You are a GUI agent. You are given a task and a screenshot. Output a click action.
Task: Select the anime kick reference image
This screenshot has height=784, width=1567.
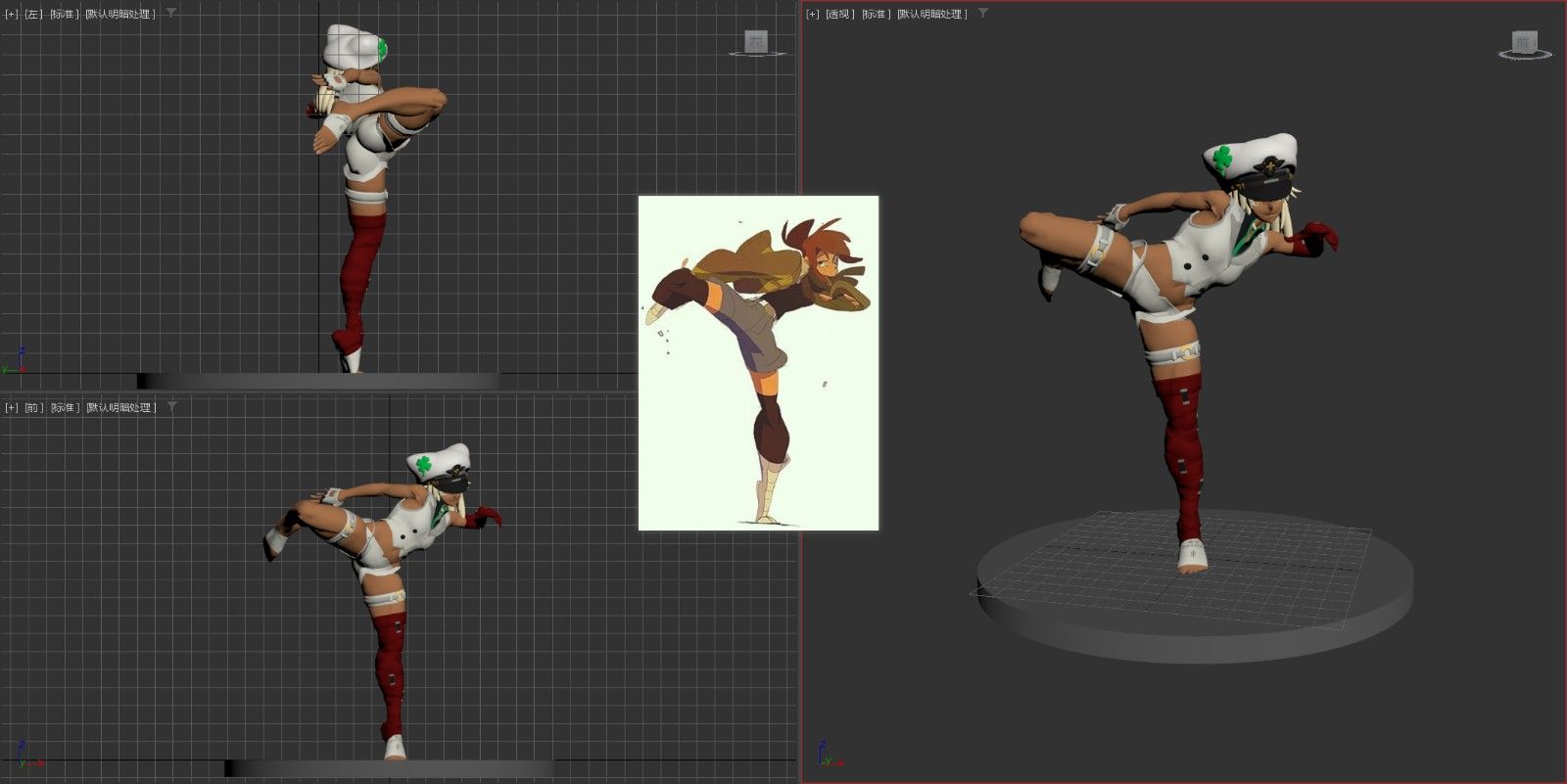coord(758,363)
